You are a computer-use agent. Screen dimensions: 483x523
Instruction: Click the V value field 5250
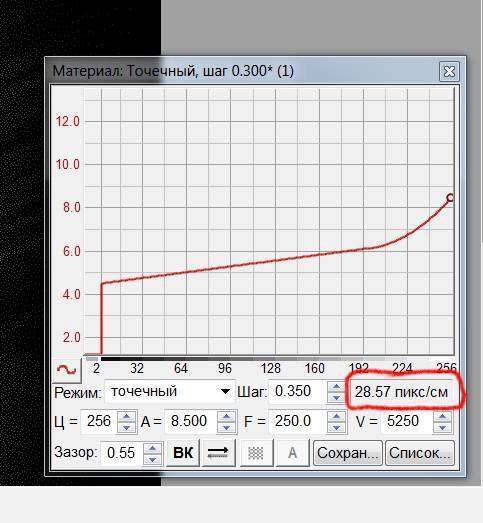pyautogui.click(x=406, y=421)
